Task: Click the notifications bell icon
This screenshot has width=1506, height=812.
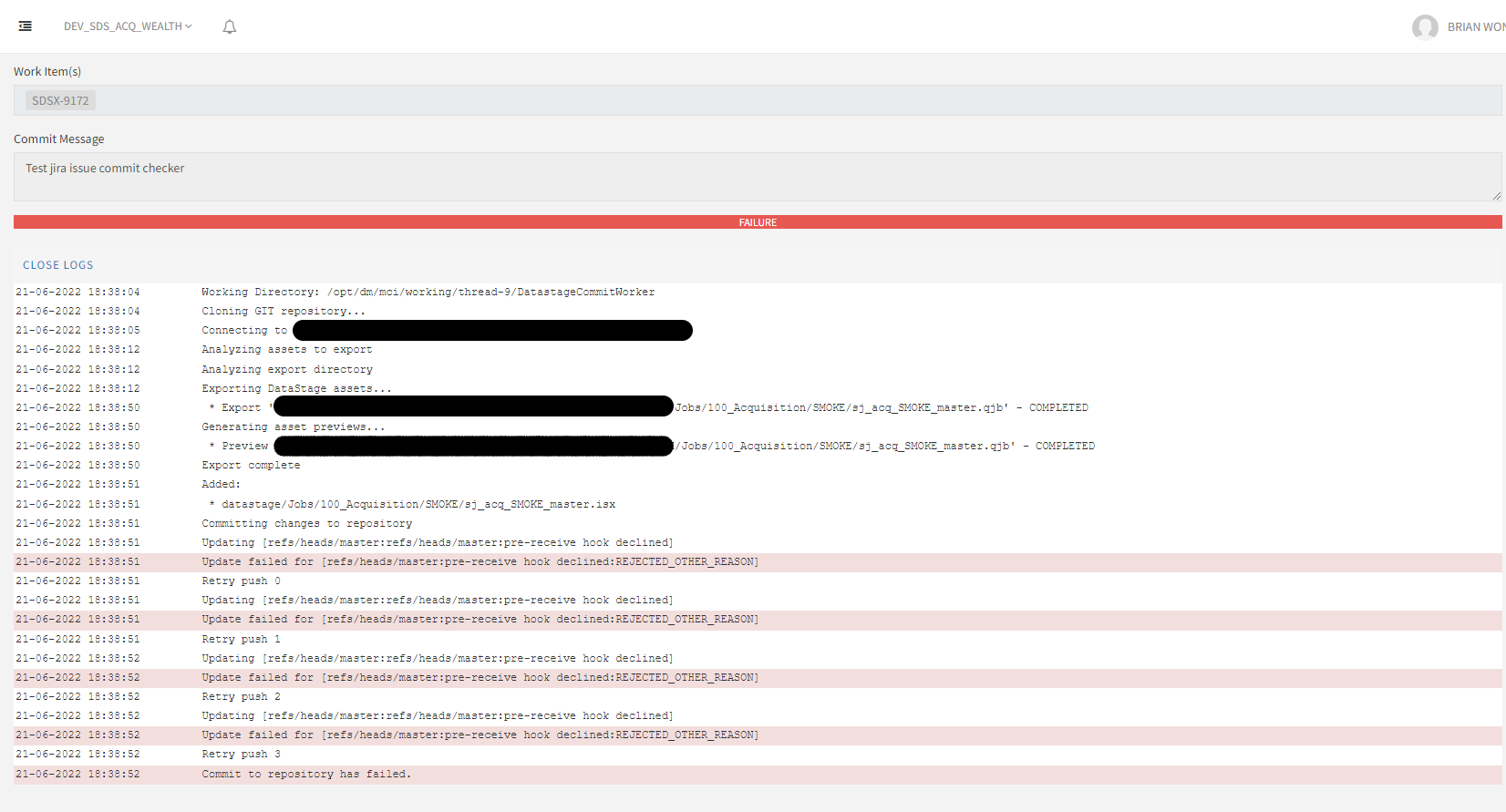Action: pyautogui.click(x=230, y=27)
